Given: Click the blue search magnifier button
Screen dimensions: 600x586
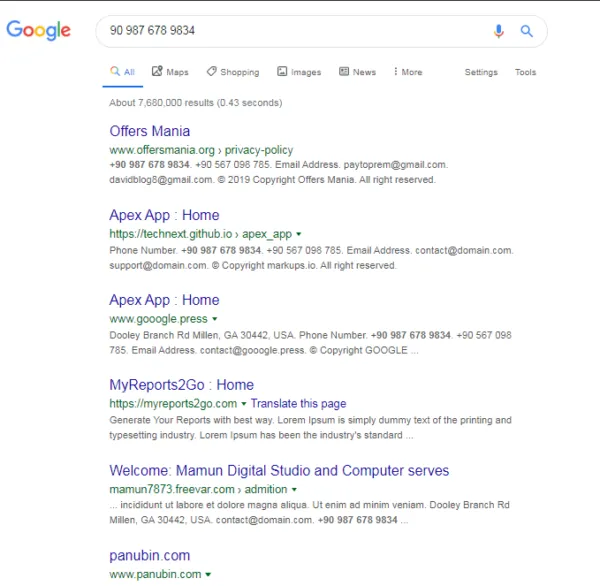Looking at the screenshot, I should coord(527,31).
